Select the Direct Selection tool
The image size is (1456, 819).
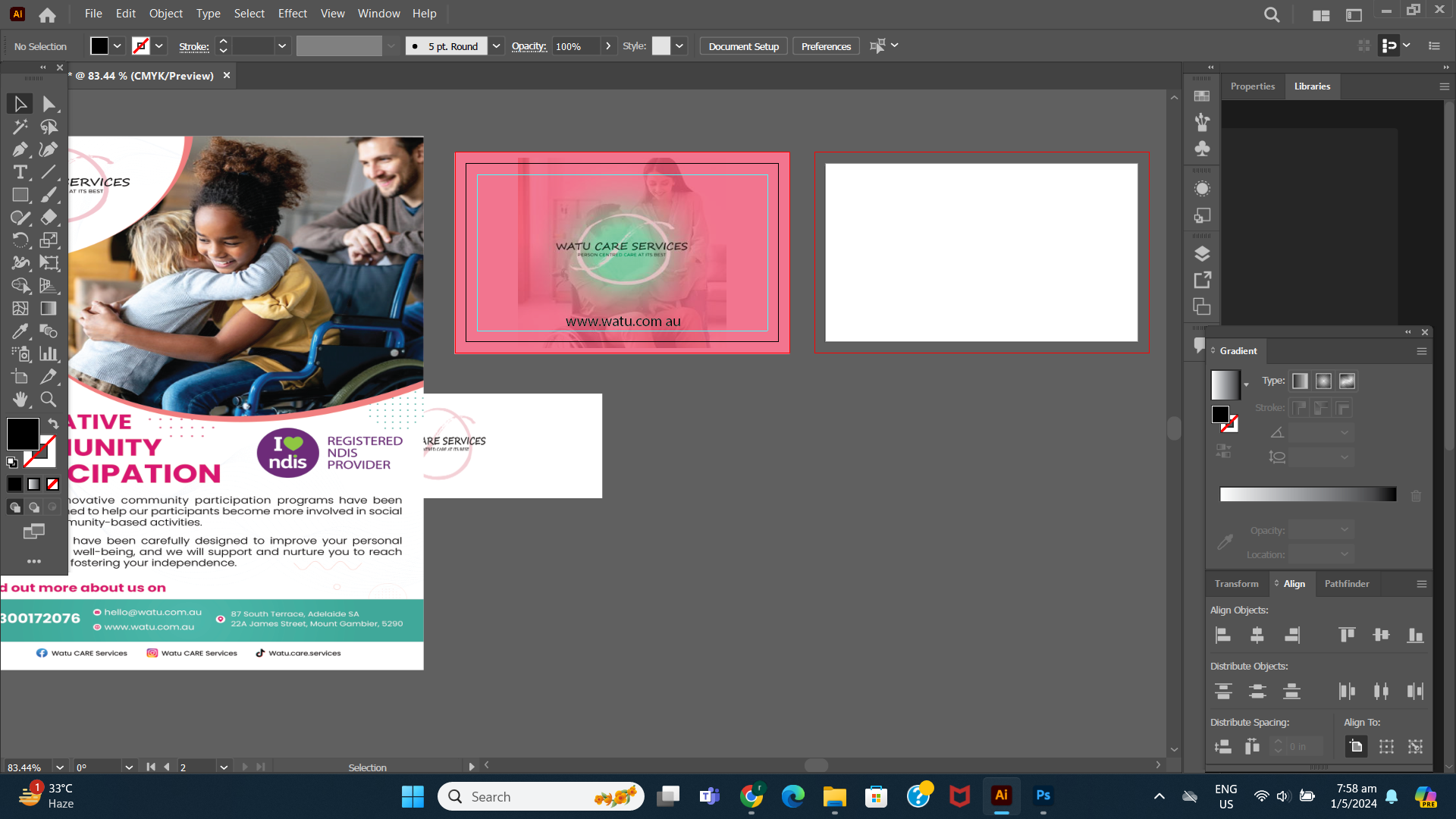(49, 104)
